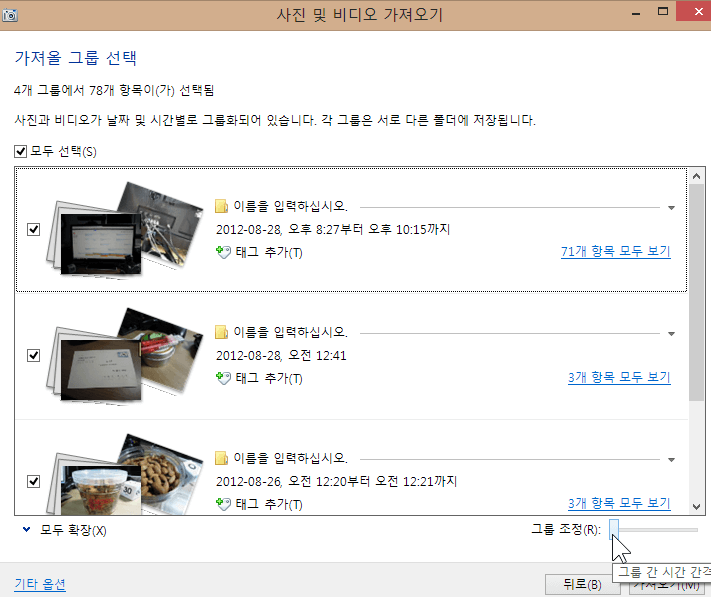
Task: Click the tag icon in the 2012-08-26 group
Action: click(x=223, y=504)
